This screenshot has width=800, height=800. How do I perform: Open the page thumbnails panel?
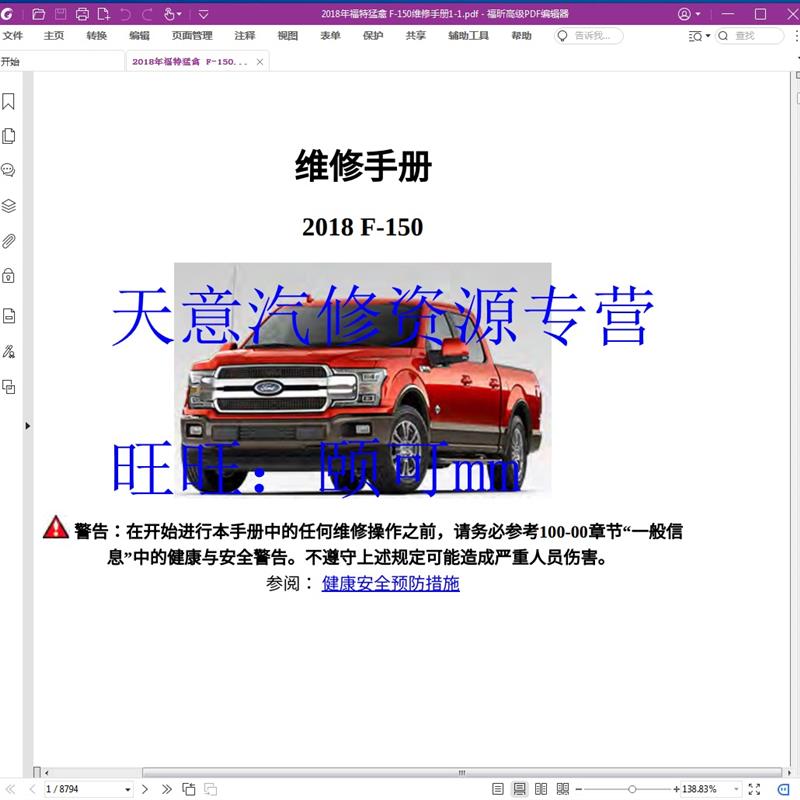9,136
